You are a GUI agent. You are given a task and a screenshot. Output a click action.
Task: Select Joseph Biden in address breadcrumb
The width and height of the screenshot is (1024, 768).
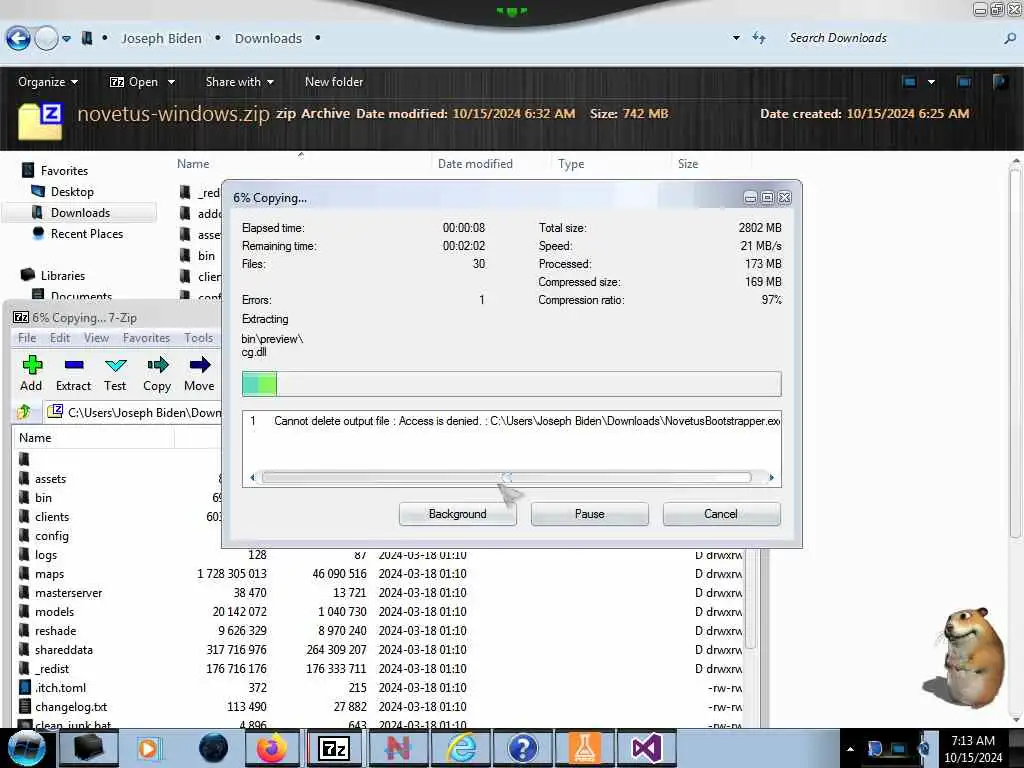(161, 39)
